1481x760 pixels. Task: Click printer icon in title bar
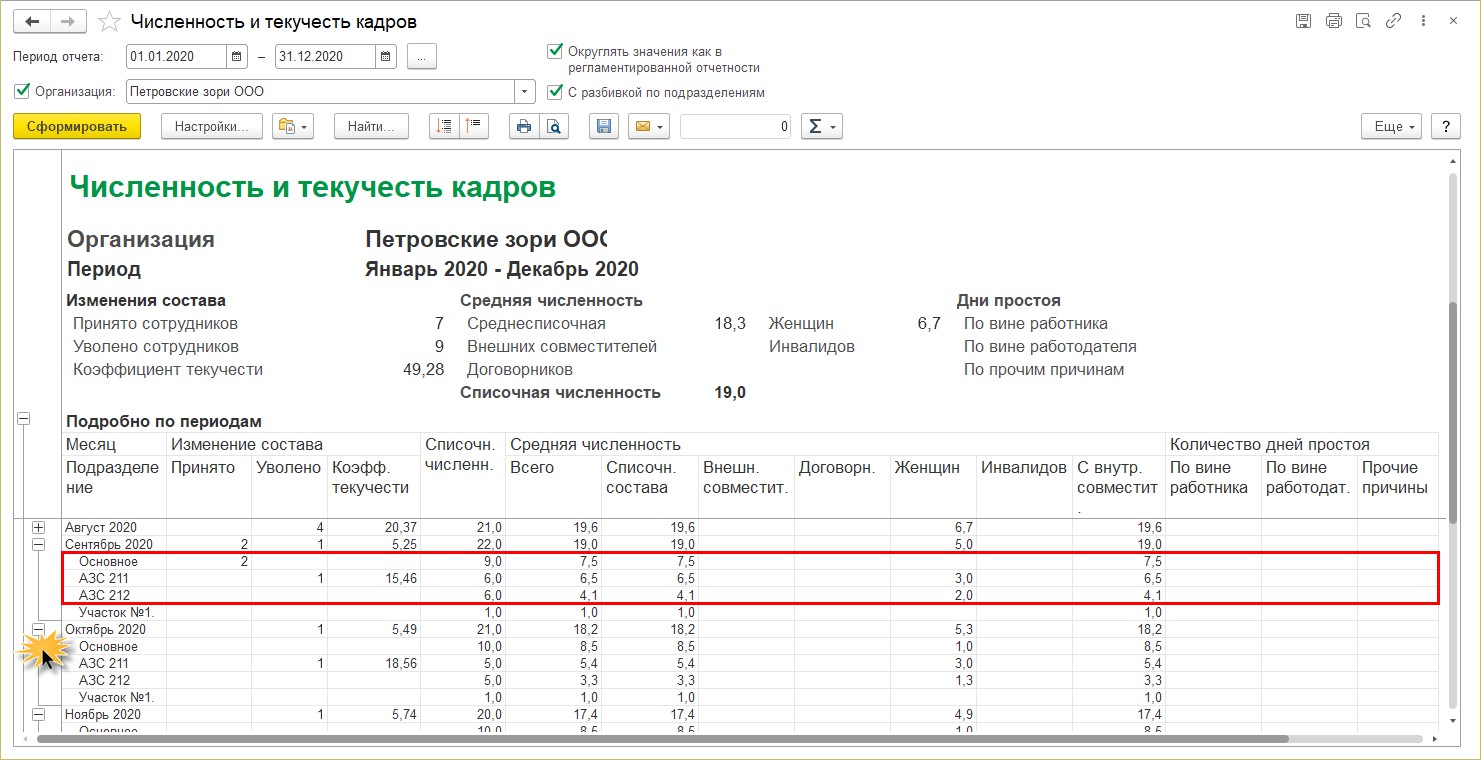(x=1333, y=21)
